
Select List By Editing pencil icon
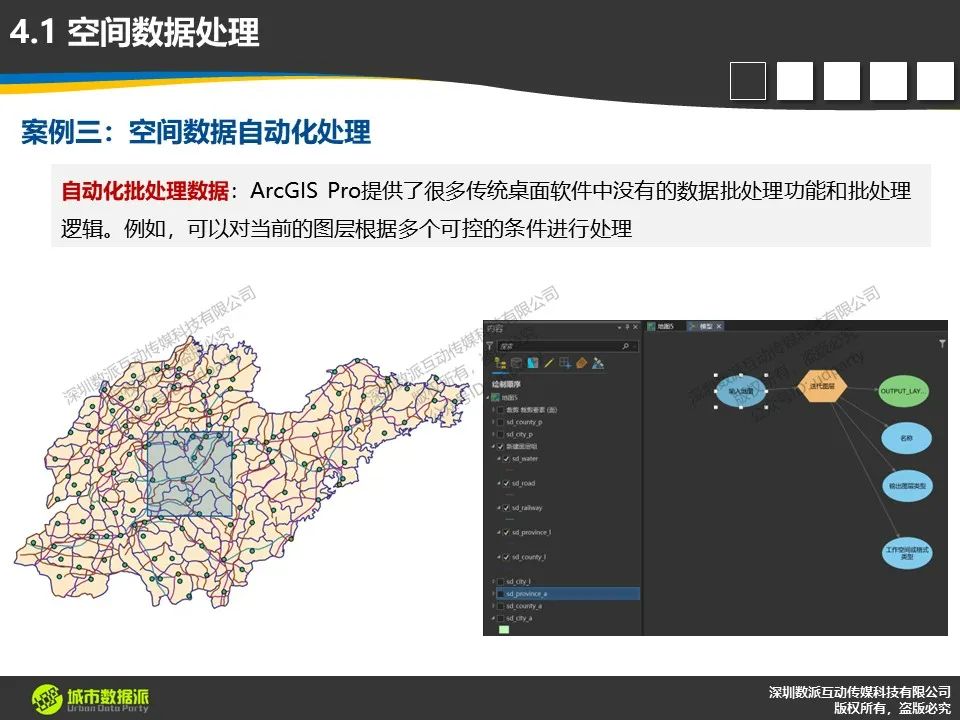[x=549, y=363]
